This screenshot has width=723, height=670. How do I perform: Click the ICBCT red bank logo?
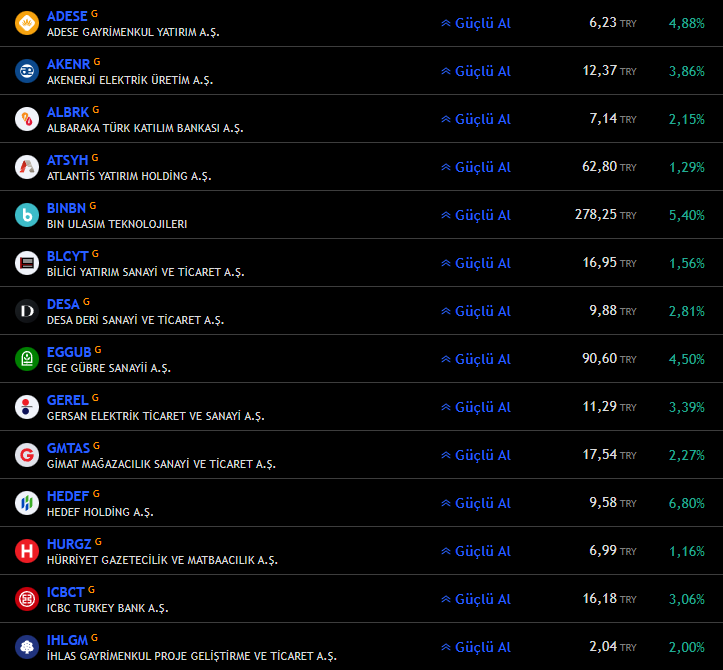tap(27, 599)
